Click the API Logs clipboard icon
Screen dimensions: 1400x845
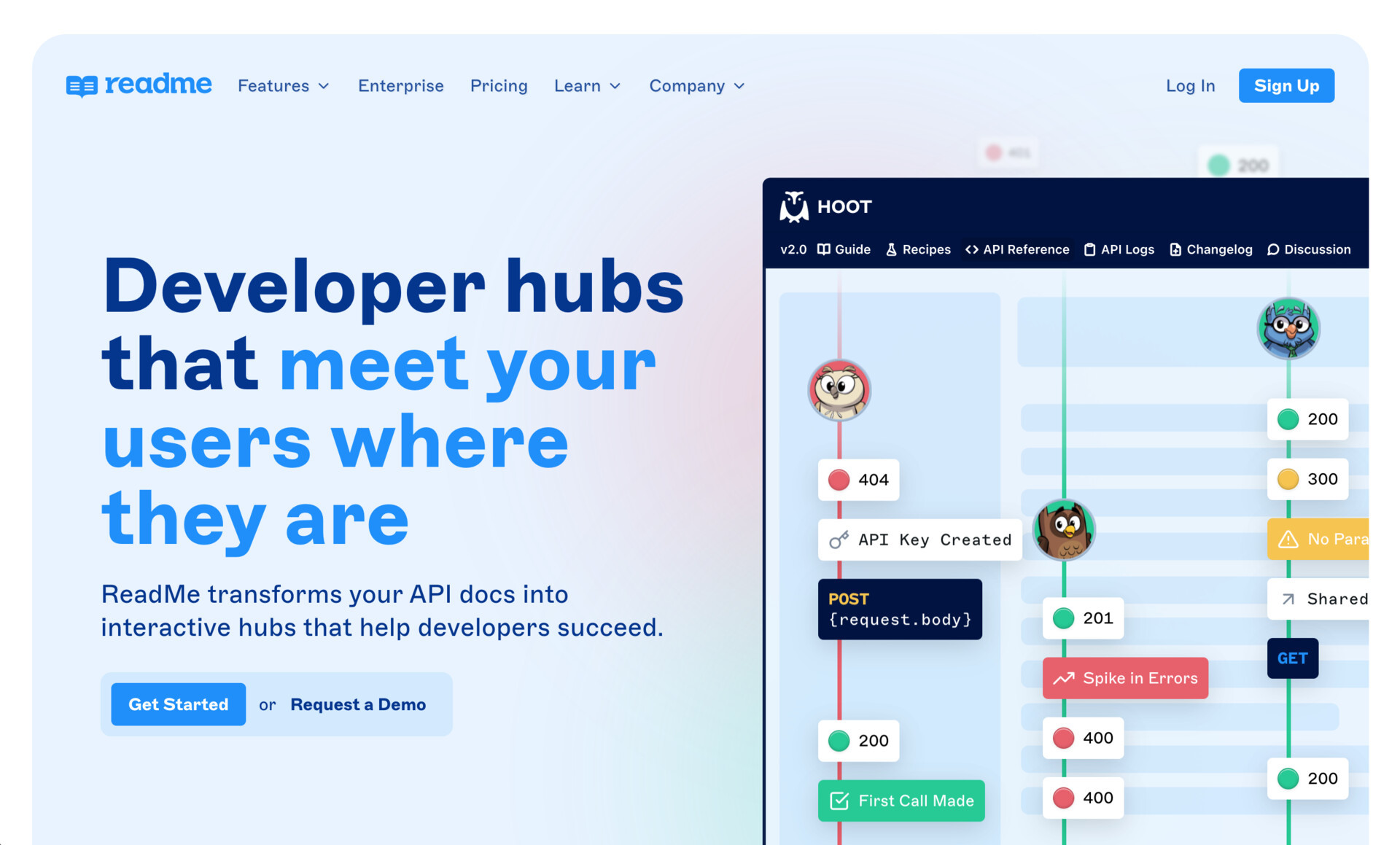click(1089, 249)
